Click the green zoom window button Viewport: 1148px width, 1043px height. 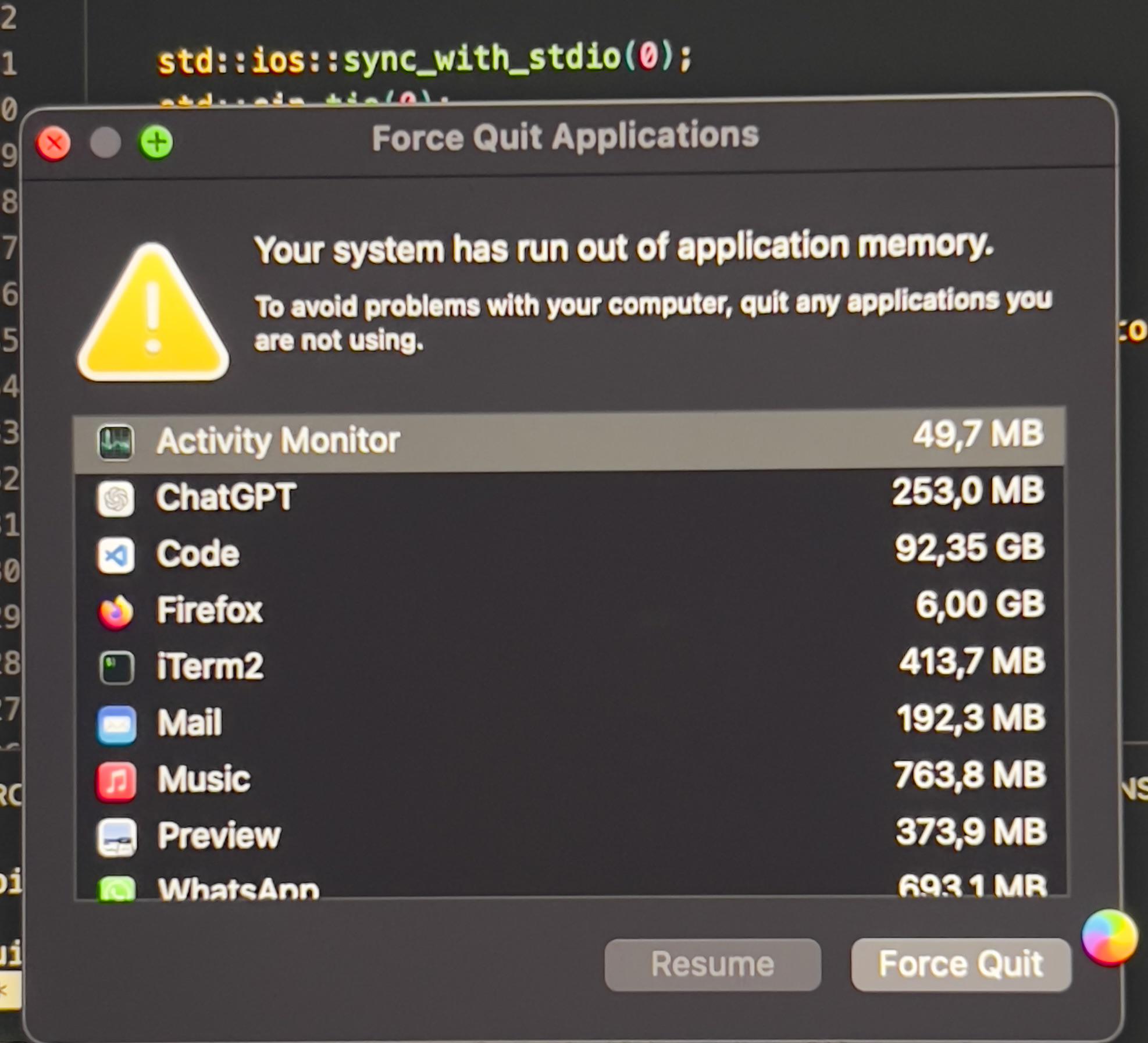click(156, 143)
